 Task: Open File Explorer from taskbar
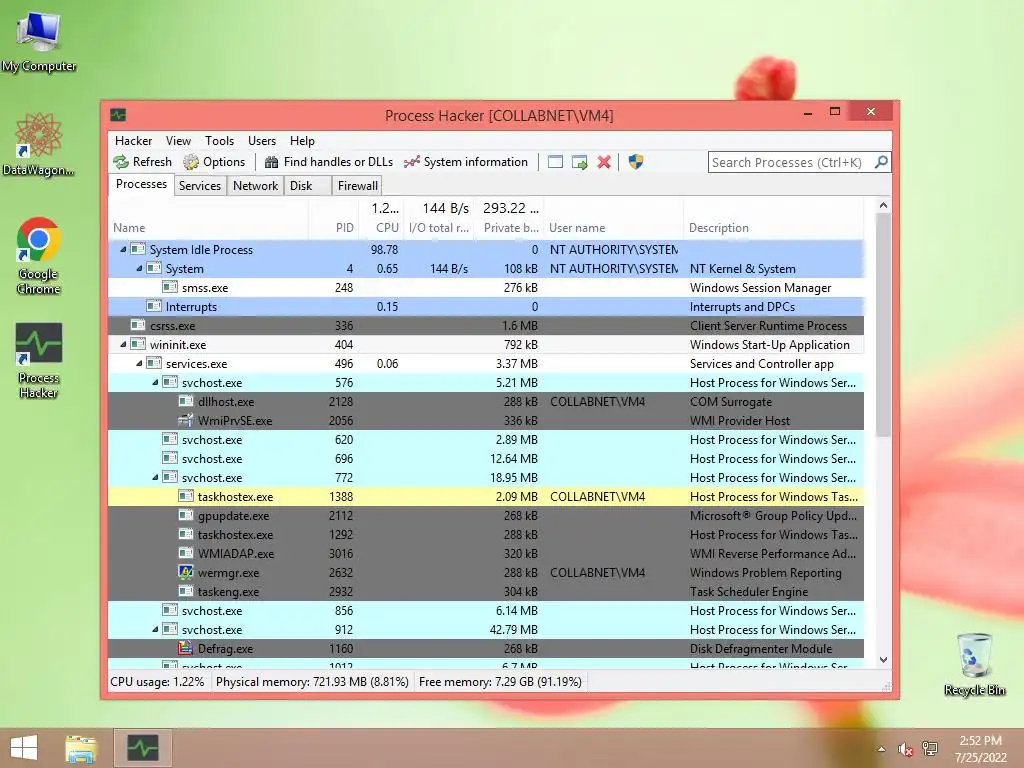pos(81,748)
